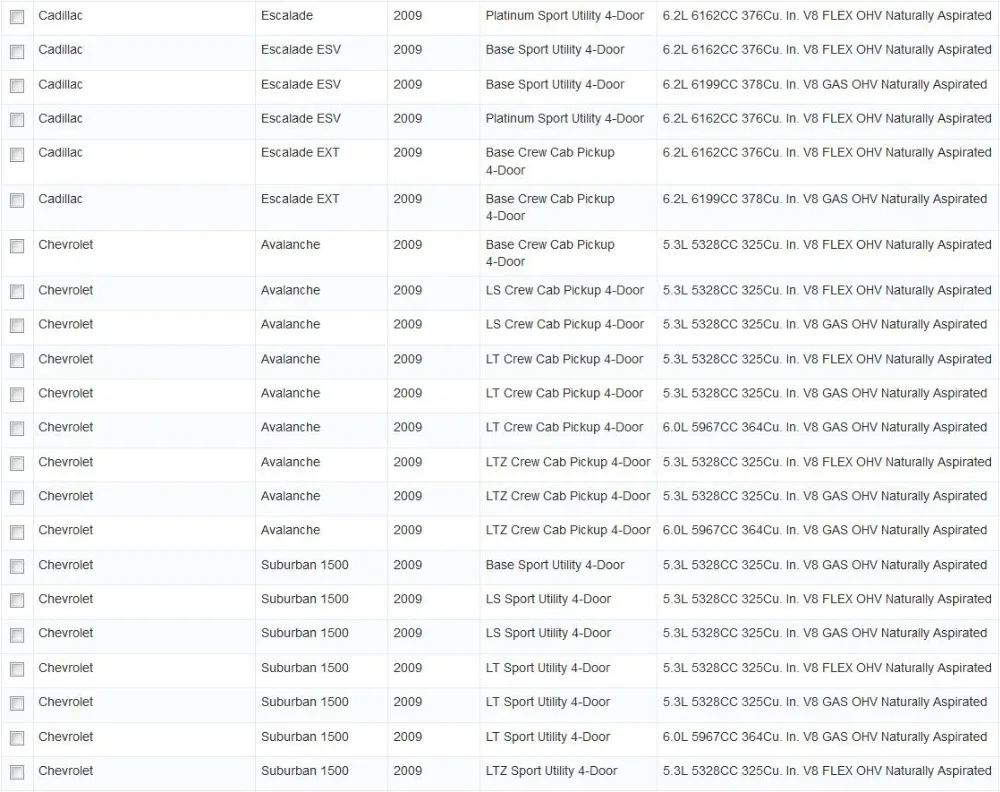
Task: Click "Suburban 1500" model in the Base Sport Utility row
Action: [x=305, y=565]
